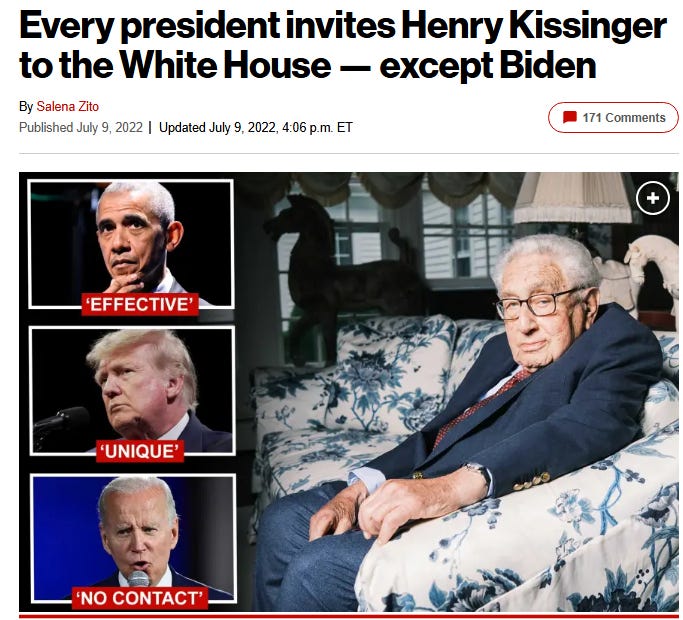Click the red 'UNIQUE' caption tag
Screen dimensions: 683x620
pyautogui.click(x=140, y=451)
